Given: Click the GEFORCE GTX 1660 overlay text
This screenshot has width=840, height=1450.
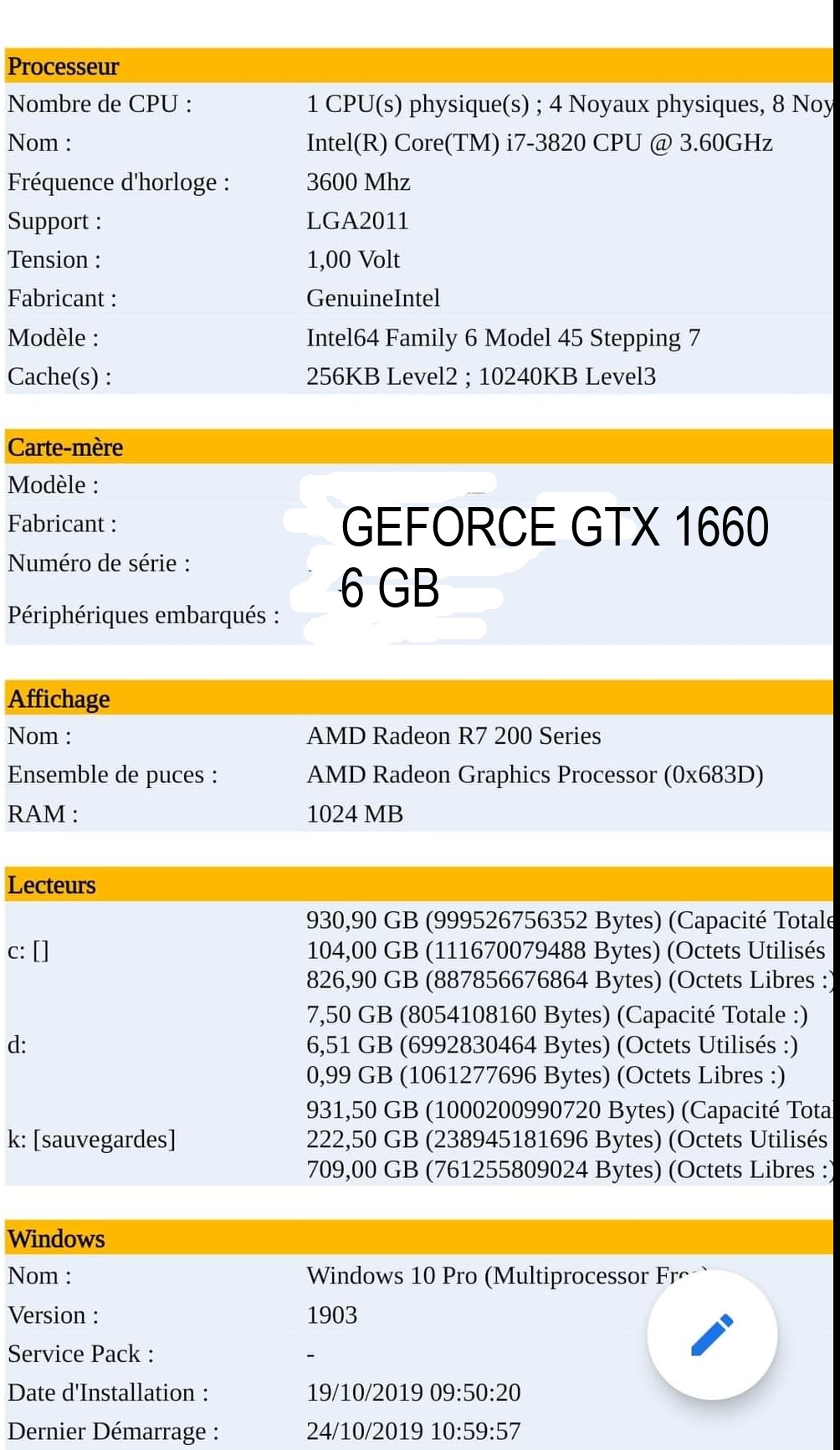Looking at the screenshot, I should [554, 527].
